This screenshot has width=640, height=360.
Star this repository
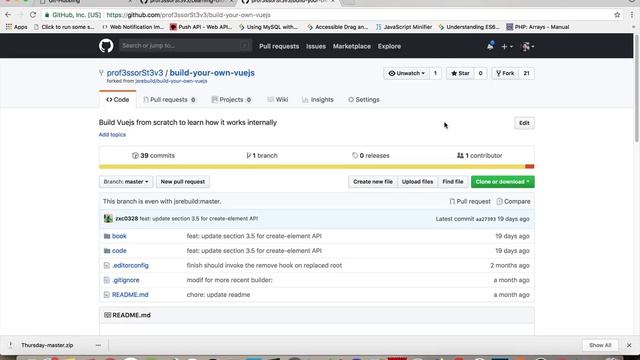point(460,73)
